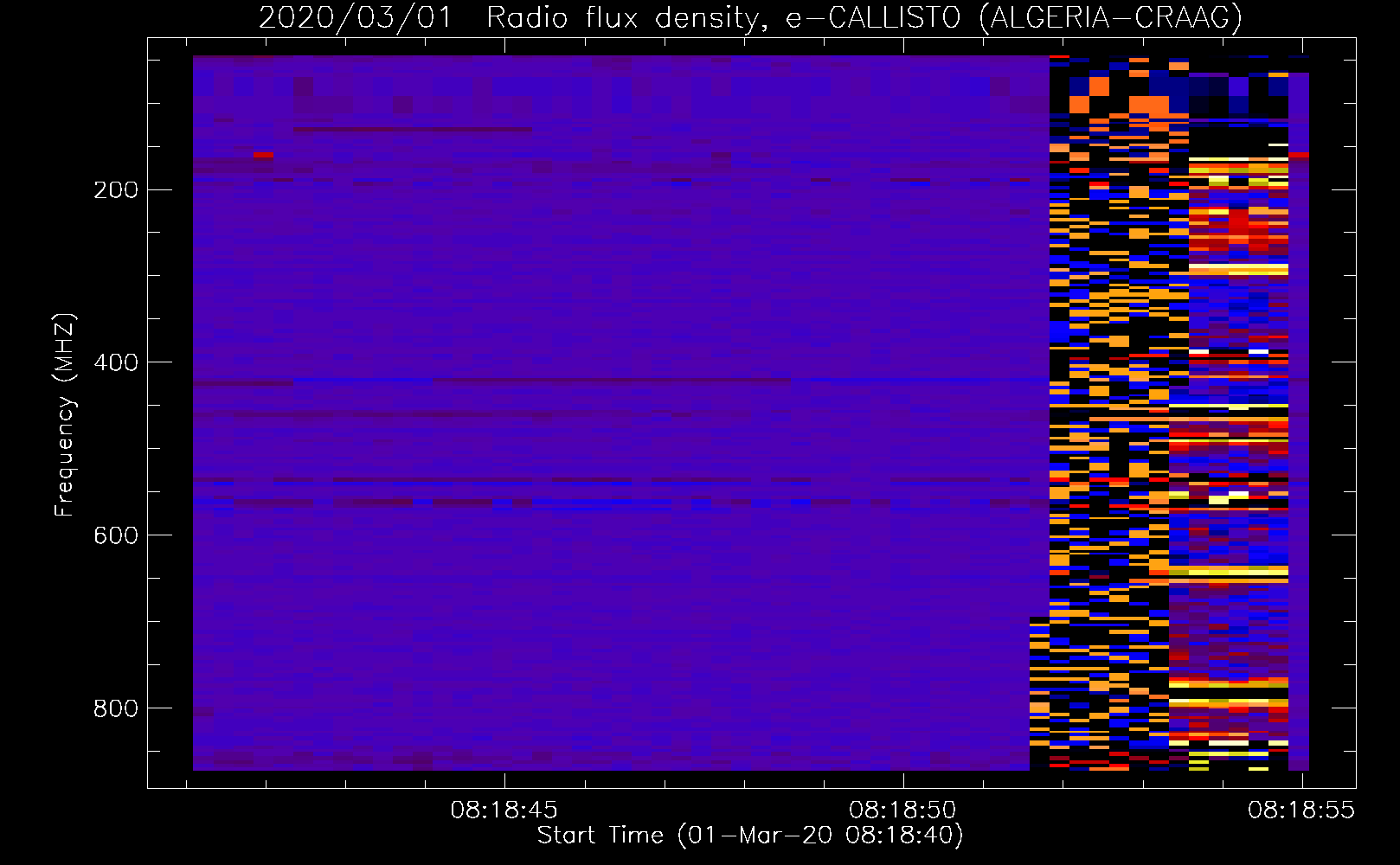Click the 400 frequency tick label
This screenshot has width=1400, height=865.
pyautogui.click(x=116, y=362)
